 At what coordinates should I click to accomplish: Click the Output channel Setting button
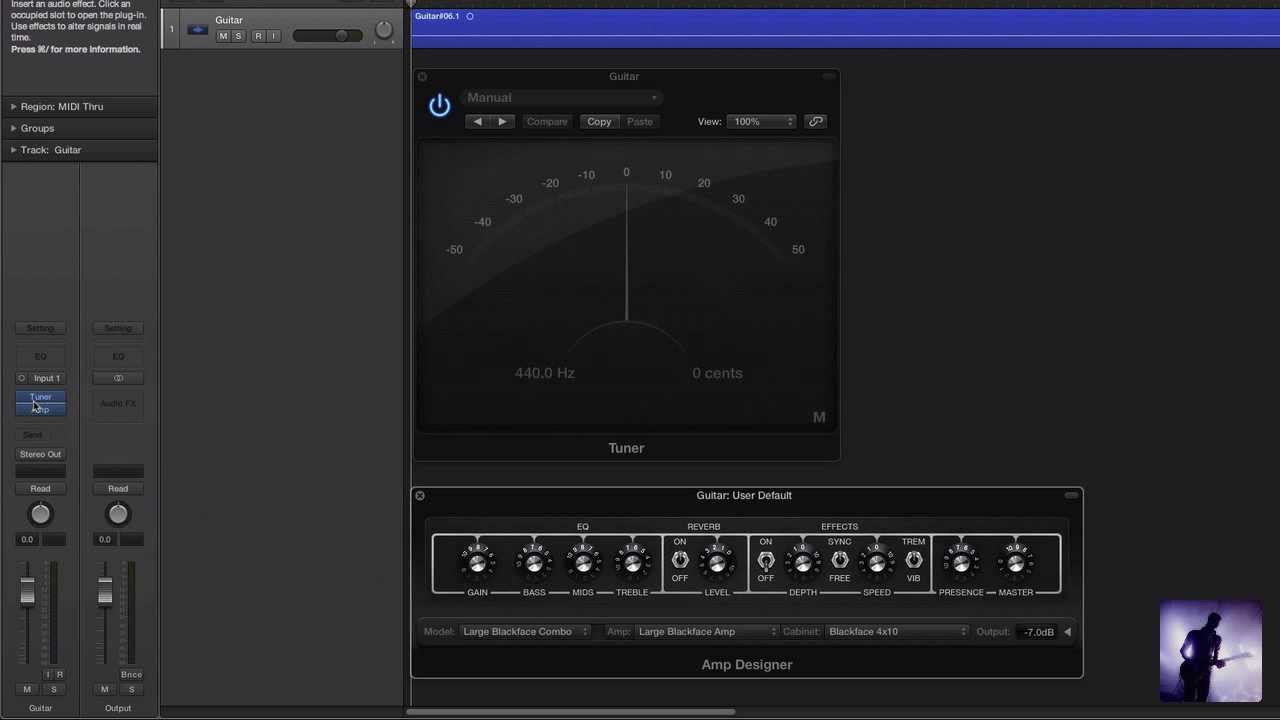(x=118, y=328)
